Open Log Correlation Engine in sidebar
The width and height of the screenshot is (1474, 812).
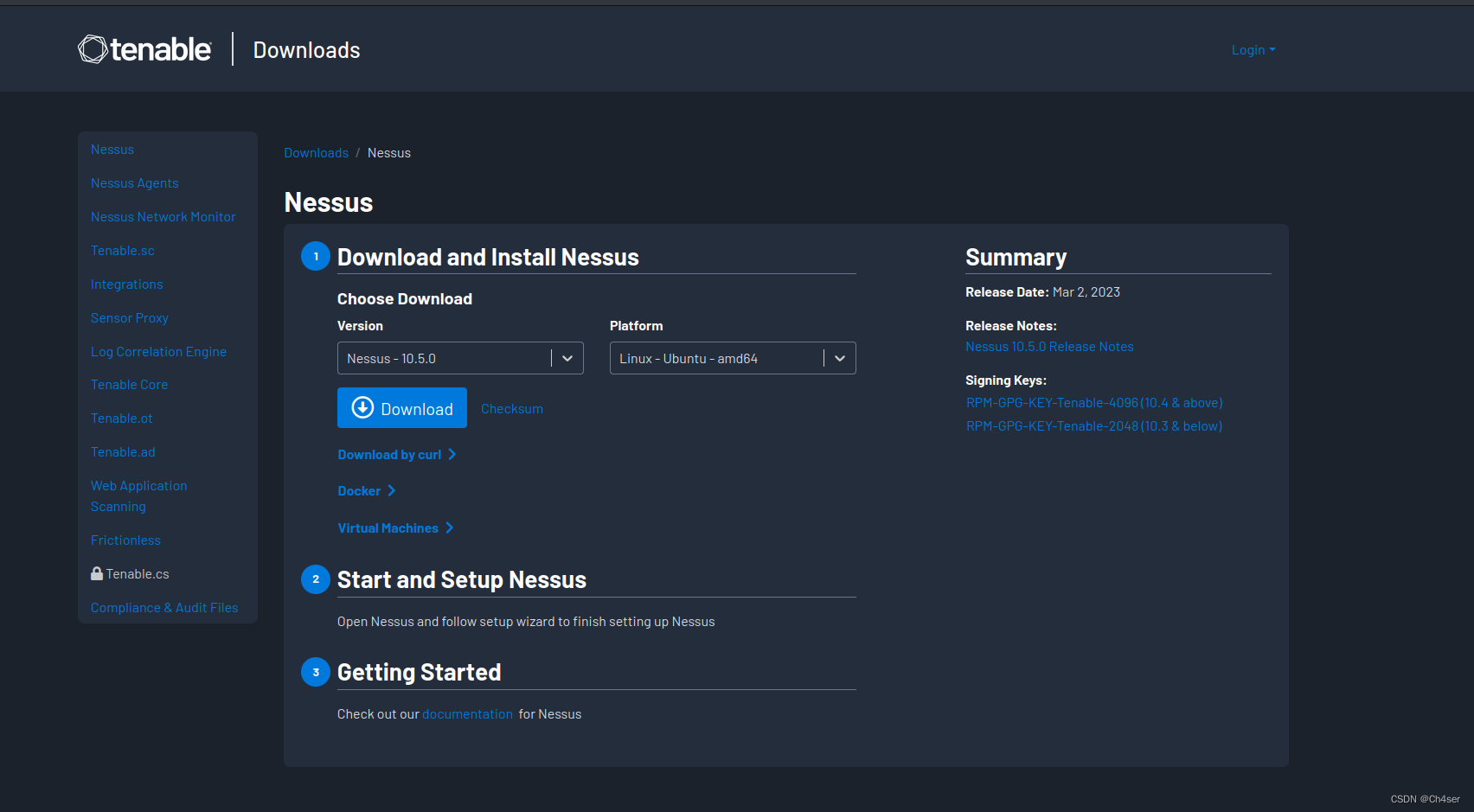159,352
